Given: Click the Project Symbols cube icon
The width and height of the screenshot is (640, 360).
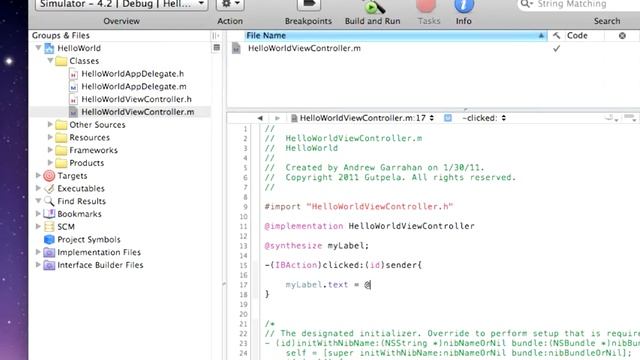Looking at the screenshot, I should pyautogui.click(x=49, y=239).
